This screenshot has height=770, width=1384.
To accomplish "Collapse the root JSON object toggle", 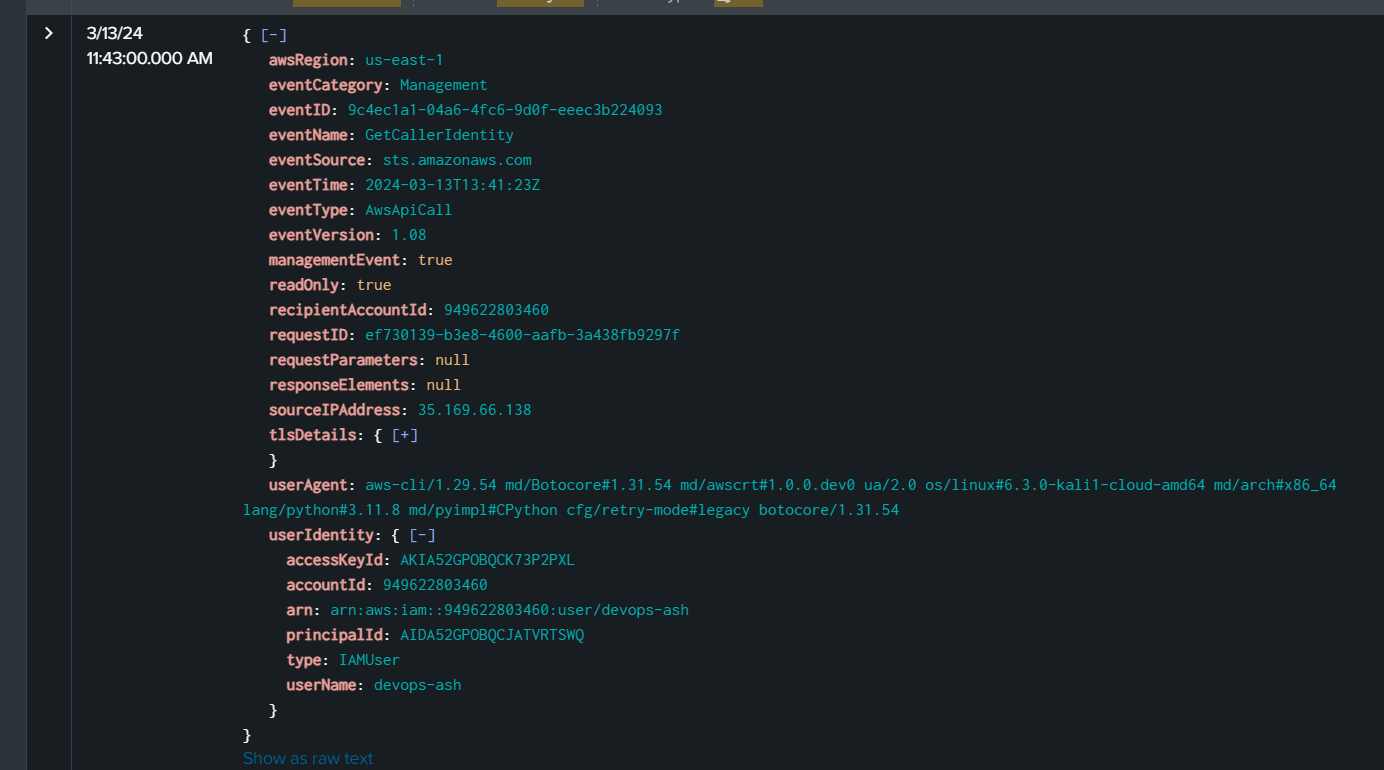I will [273, 35].
